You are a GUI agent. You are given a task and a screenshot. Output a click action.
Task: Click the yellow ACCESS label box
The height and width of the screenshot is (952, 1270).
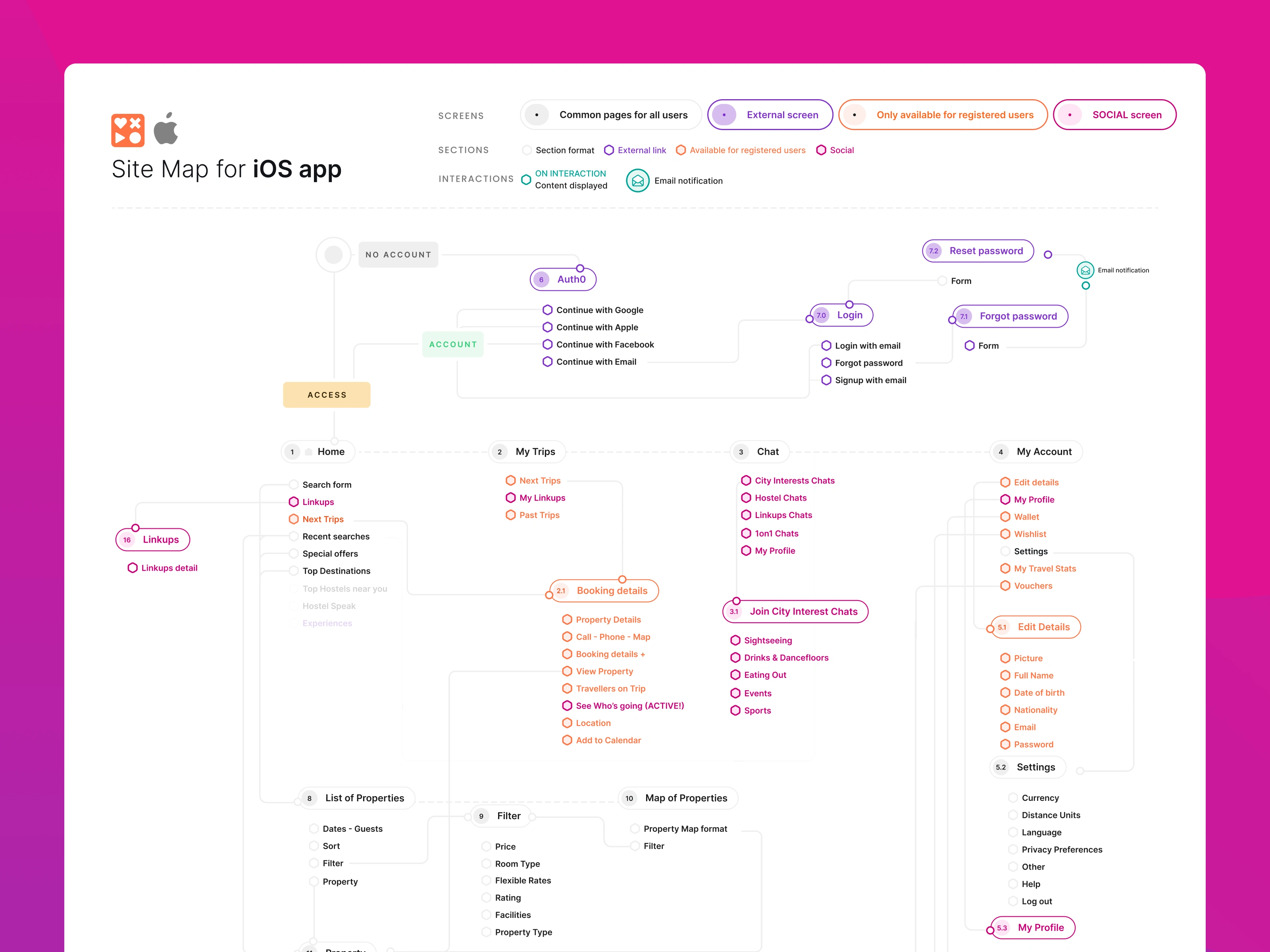(x=327, y=395)
